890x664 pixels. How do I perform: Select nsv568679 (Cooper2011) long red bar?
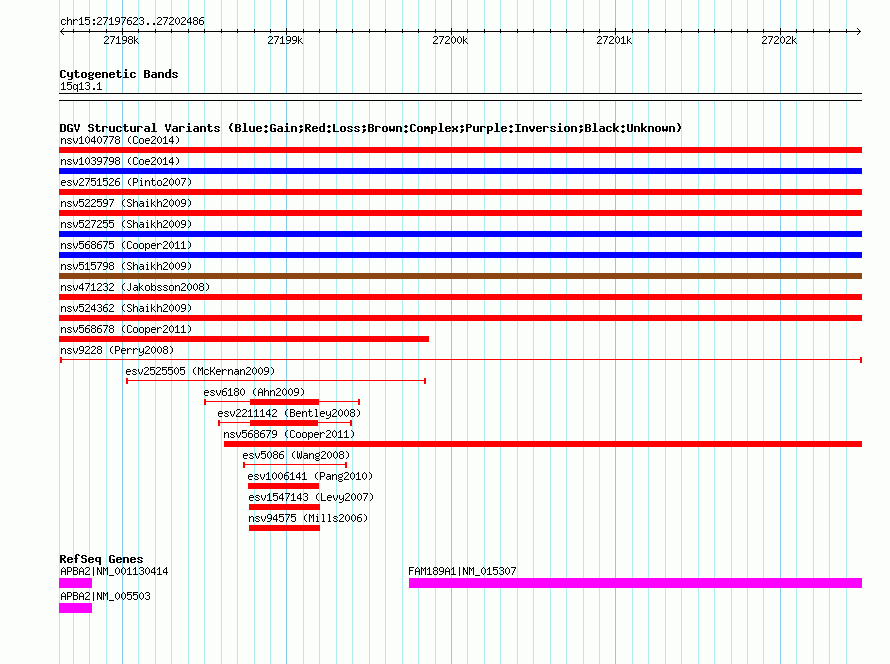[x=543, y=444]
